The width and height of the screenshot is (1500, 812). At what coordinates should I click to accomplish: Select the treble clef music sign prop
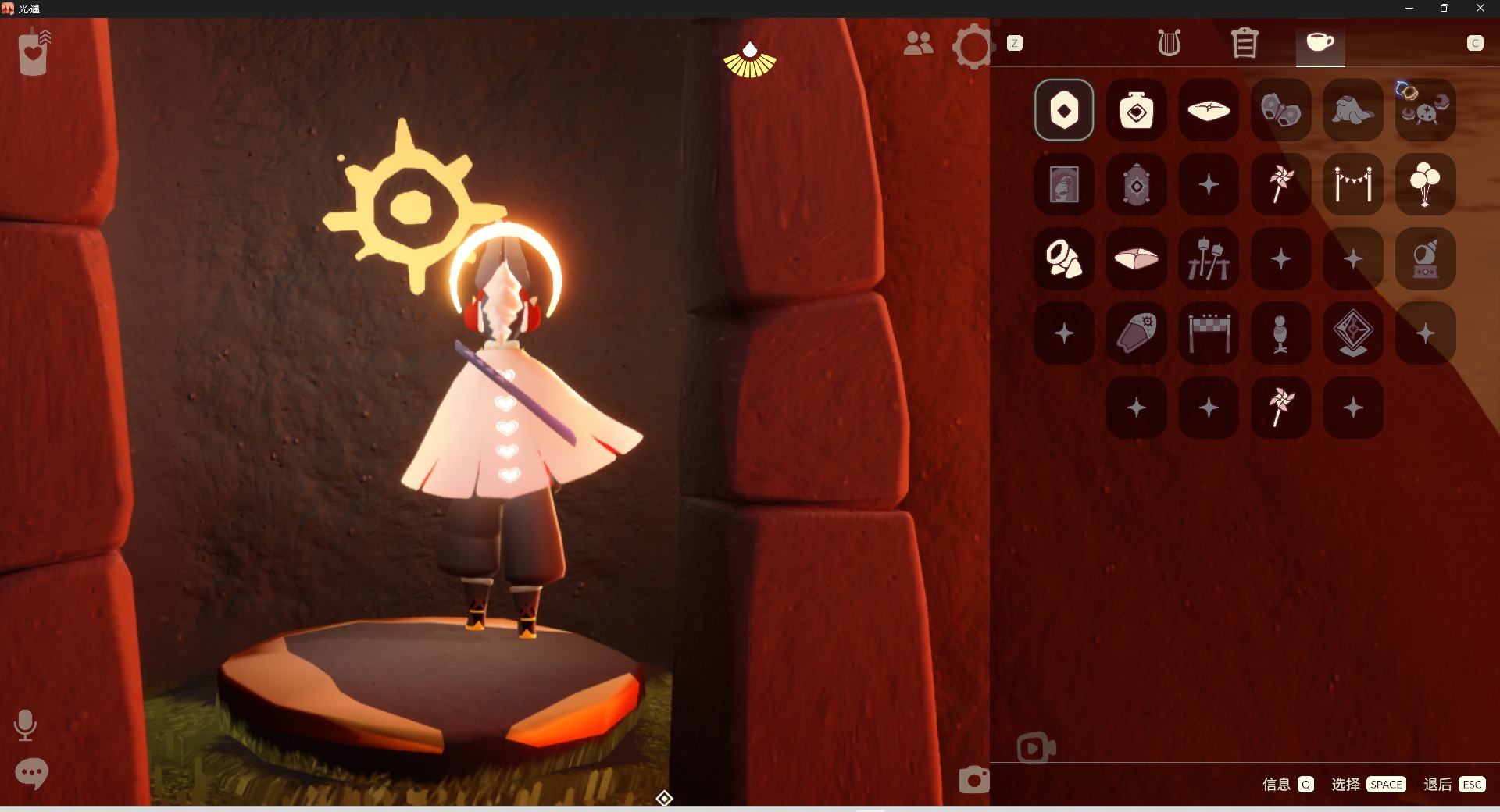[x=1353, y=333]
